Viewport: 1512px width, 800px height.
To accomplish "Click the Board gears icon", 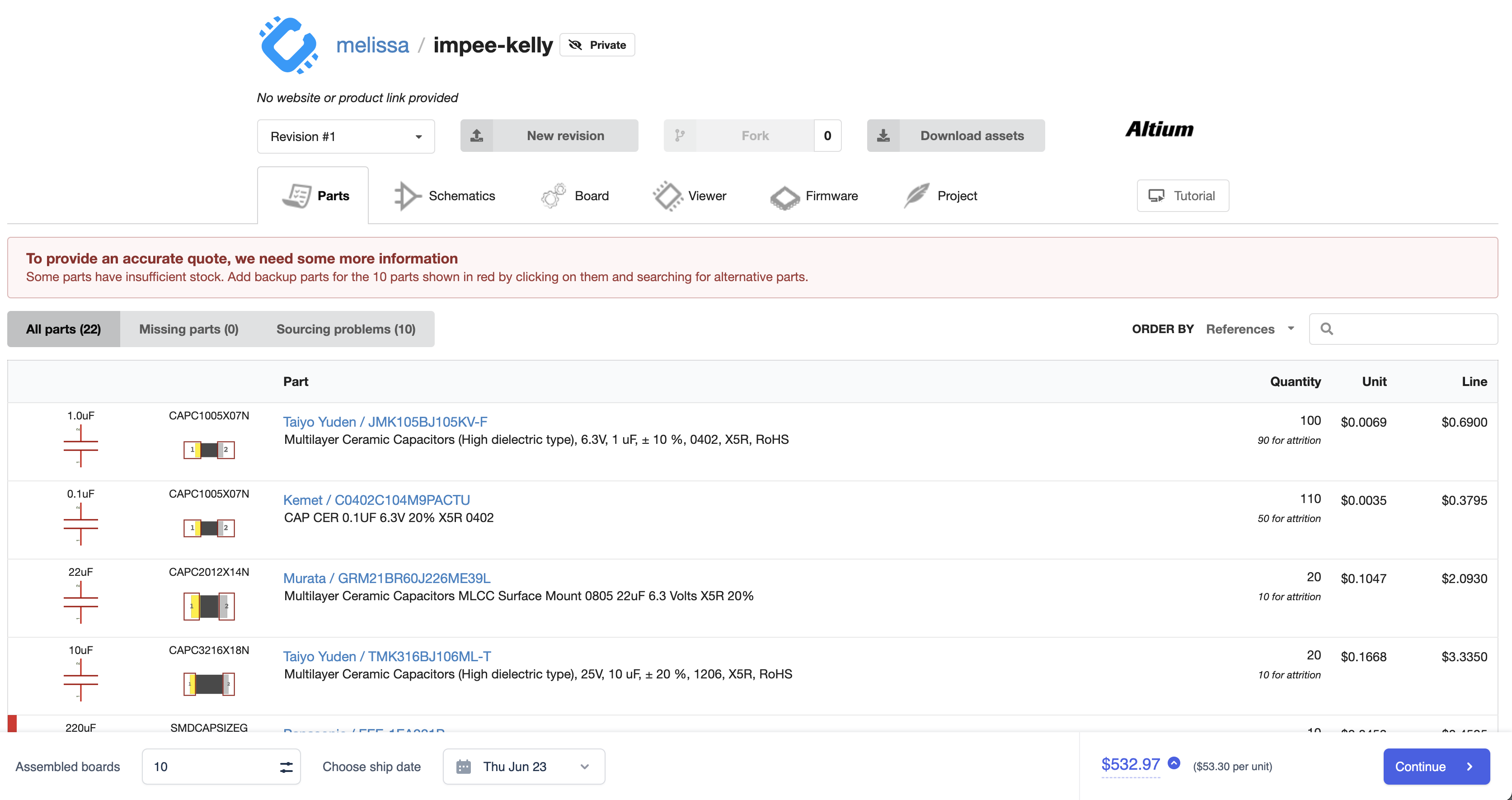I will coord(553,195).
